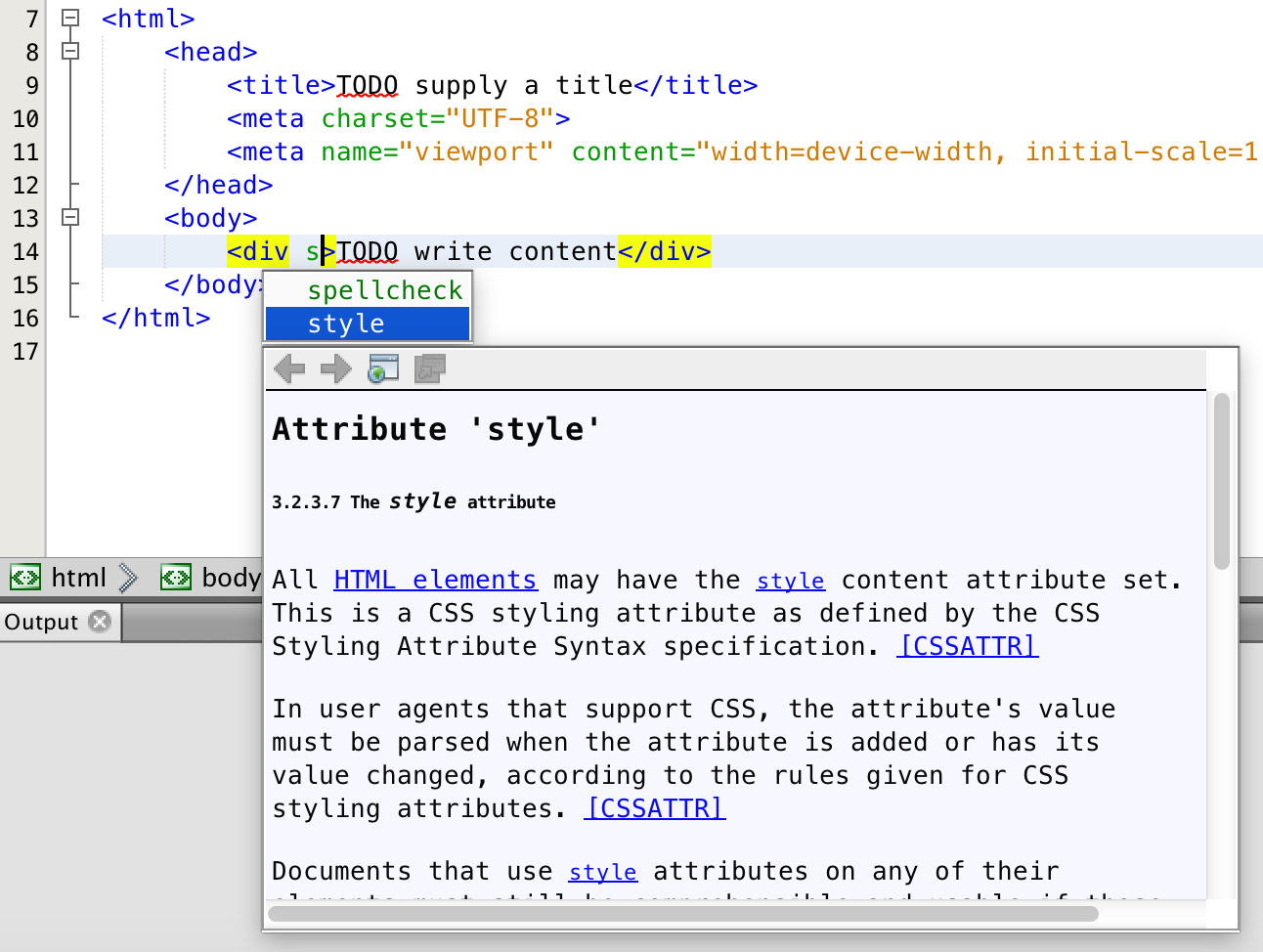1263x952 pixels.
Task: Click the disabled open source icon in popup
Action: [x=430, y=368]
